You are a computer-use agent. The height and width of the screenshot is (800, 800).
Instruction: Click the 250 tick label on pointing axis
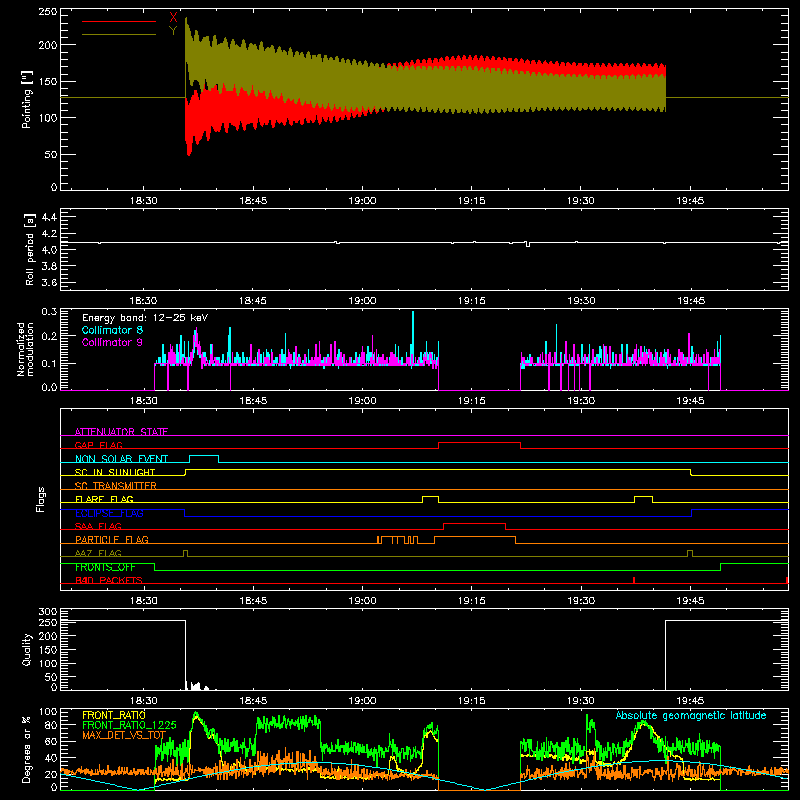coord(48,12)
